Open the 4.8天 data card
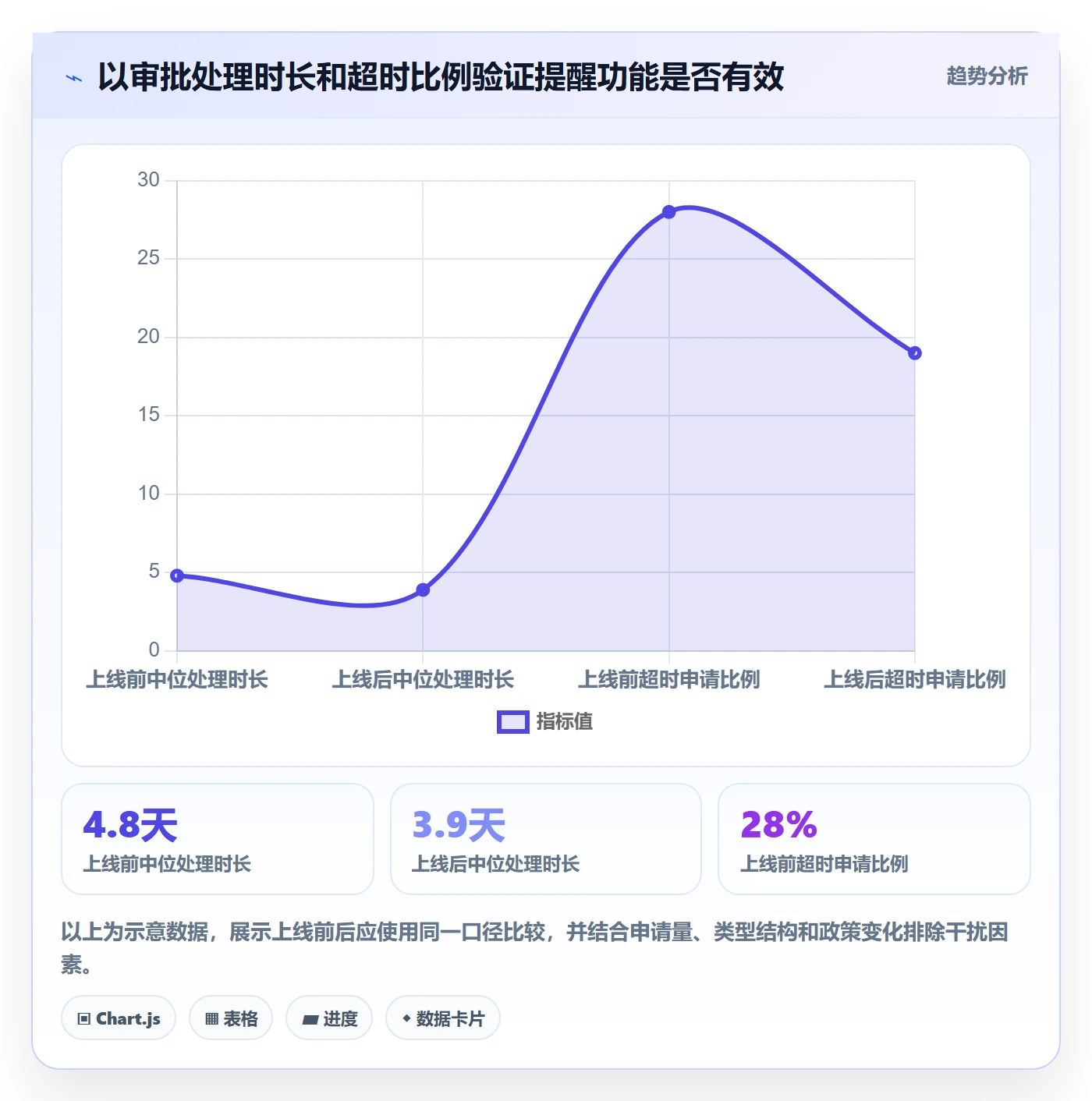Viewport: 1092px width, 1101px height. (x=218, y=839)
